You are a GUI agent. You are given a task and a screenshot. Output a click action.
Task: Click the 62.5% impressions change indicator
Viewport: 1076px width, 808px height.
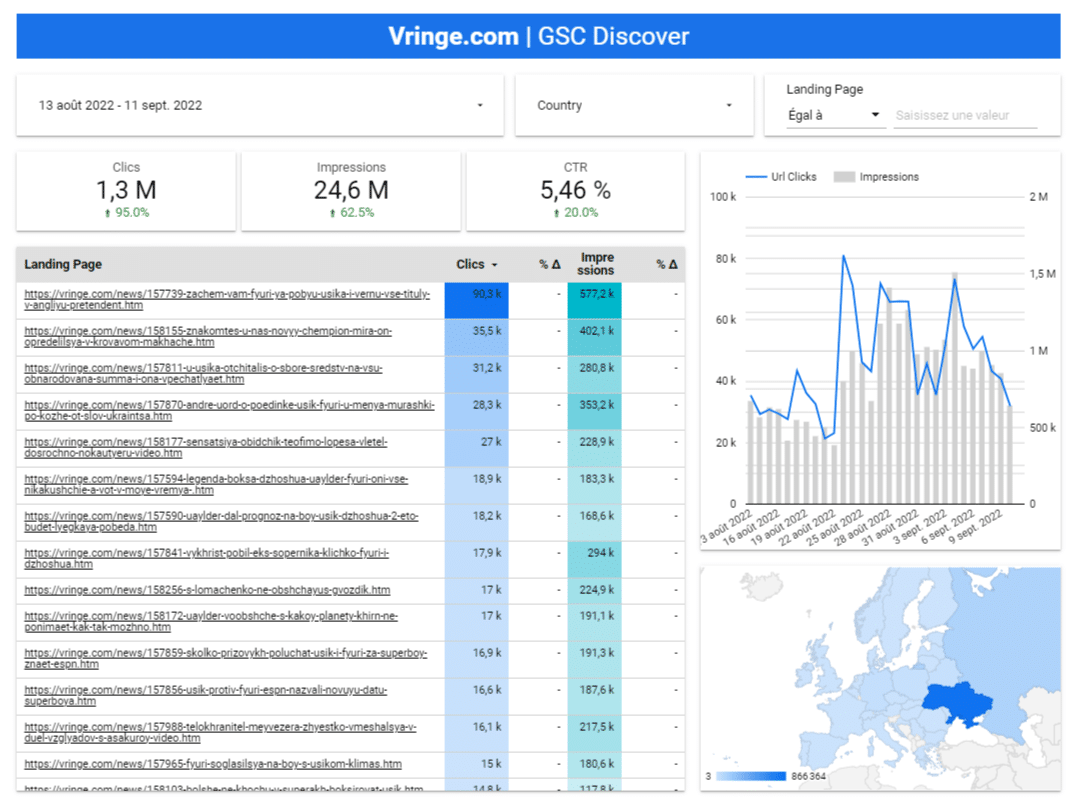pyautogui.click(x=351, y=213)
